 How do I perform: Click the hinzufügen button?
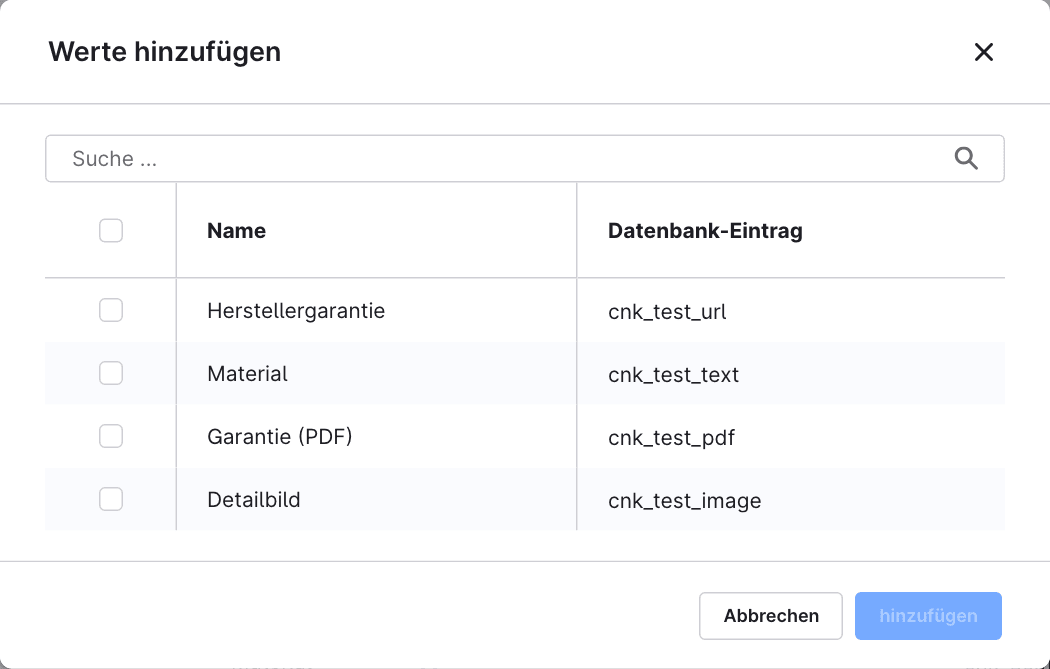coord(928,616)
